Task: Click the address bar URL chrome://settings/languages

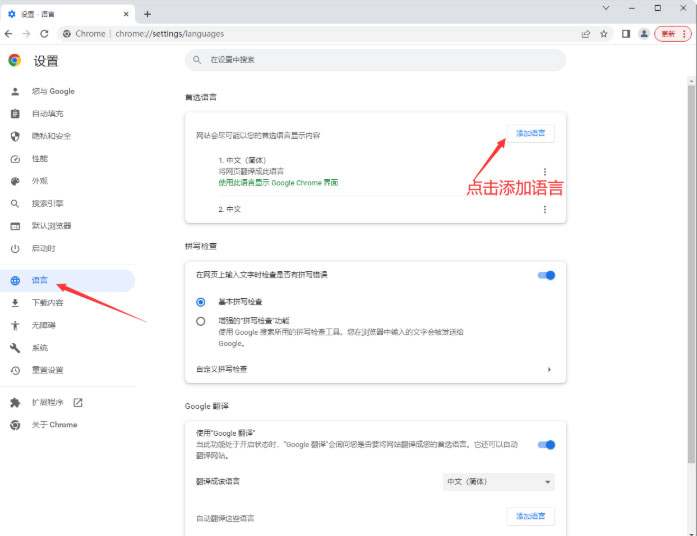Action: 169,34
